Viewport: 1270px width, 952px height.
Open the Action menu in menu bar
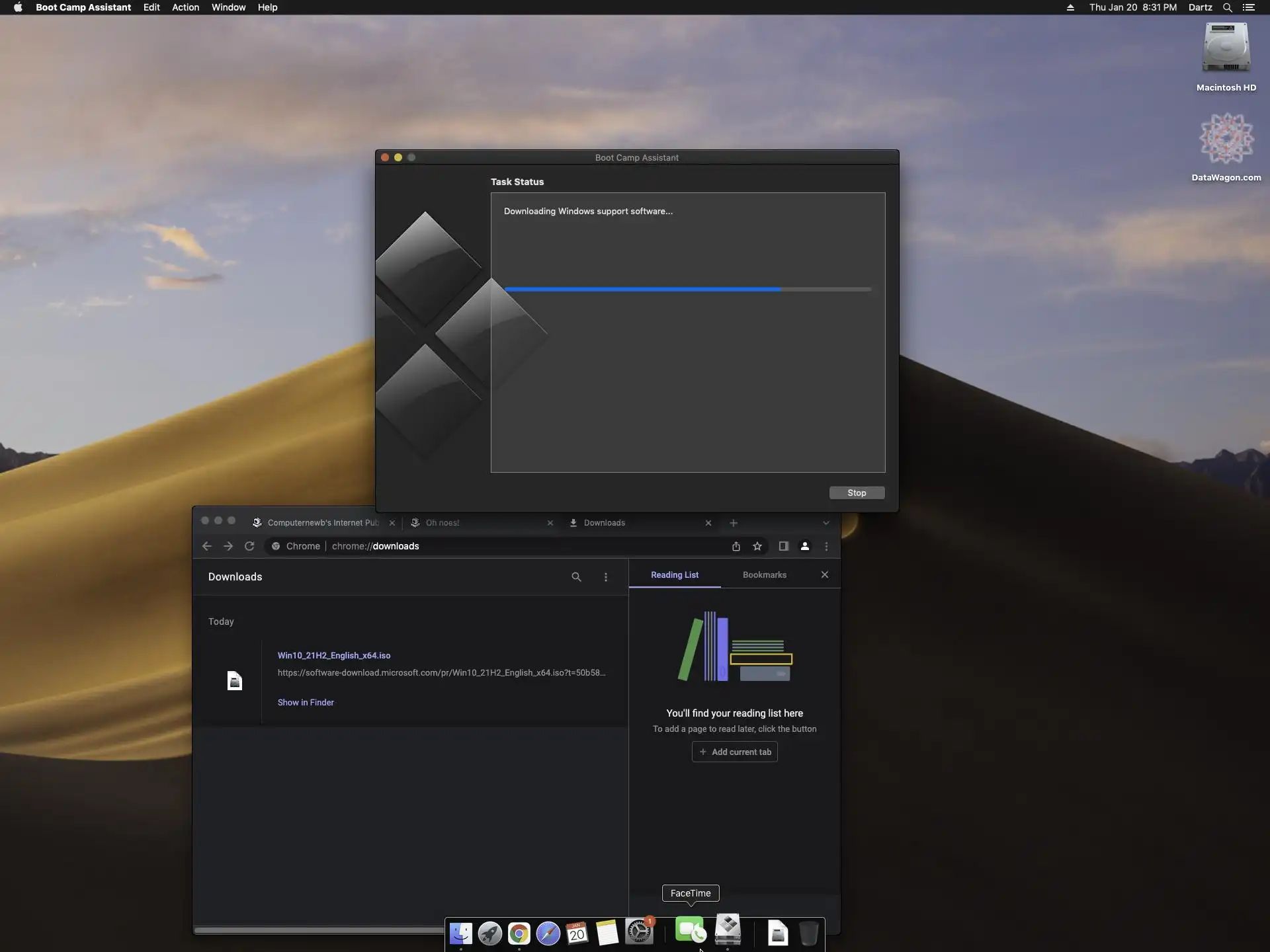[185, 7]
